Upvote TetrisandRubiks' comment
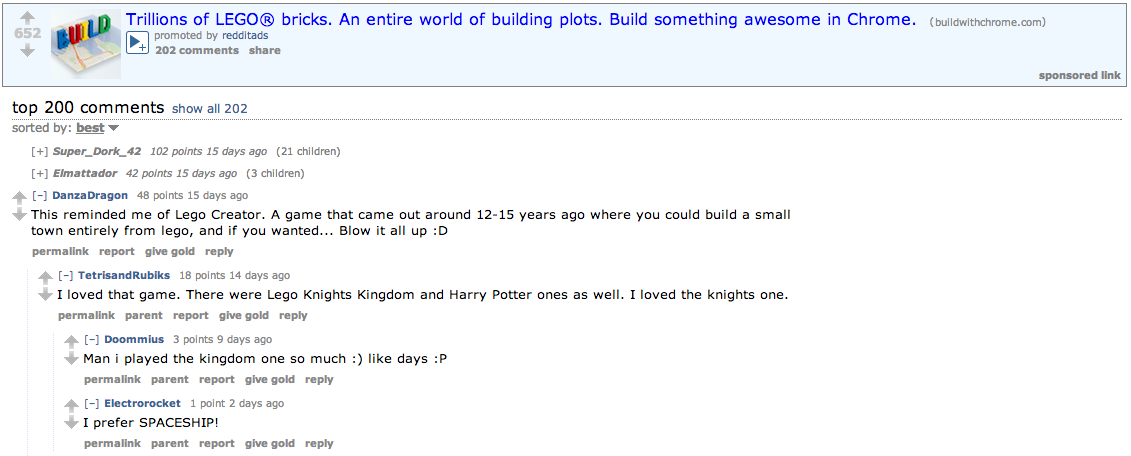Image resolution: width=1131 pixels, height=456 pixels. 45,278
